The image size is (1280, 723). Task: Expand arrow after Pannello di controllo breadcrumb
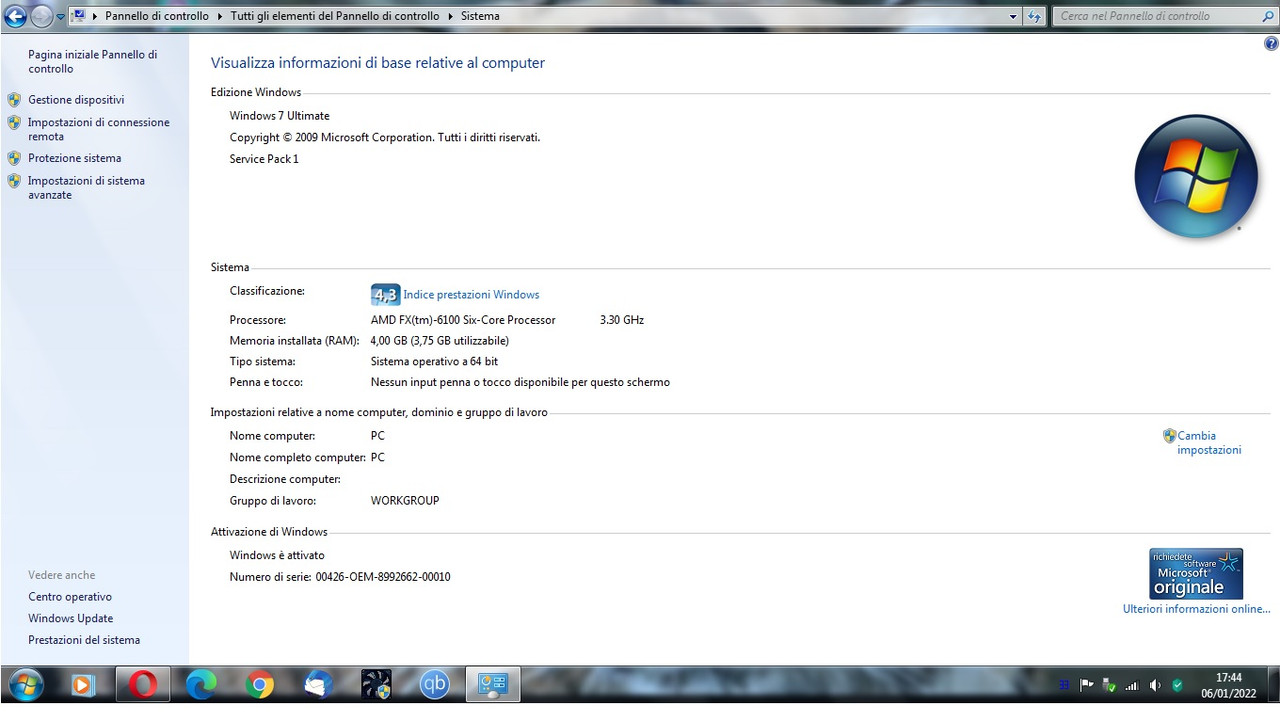(220, 16)
